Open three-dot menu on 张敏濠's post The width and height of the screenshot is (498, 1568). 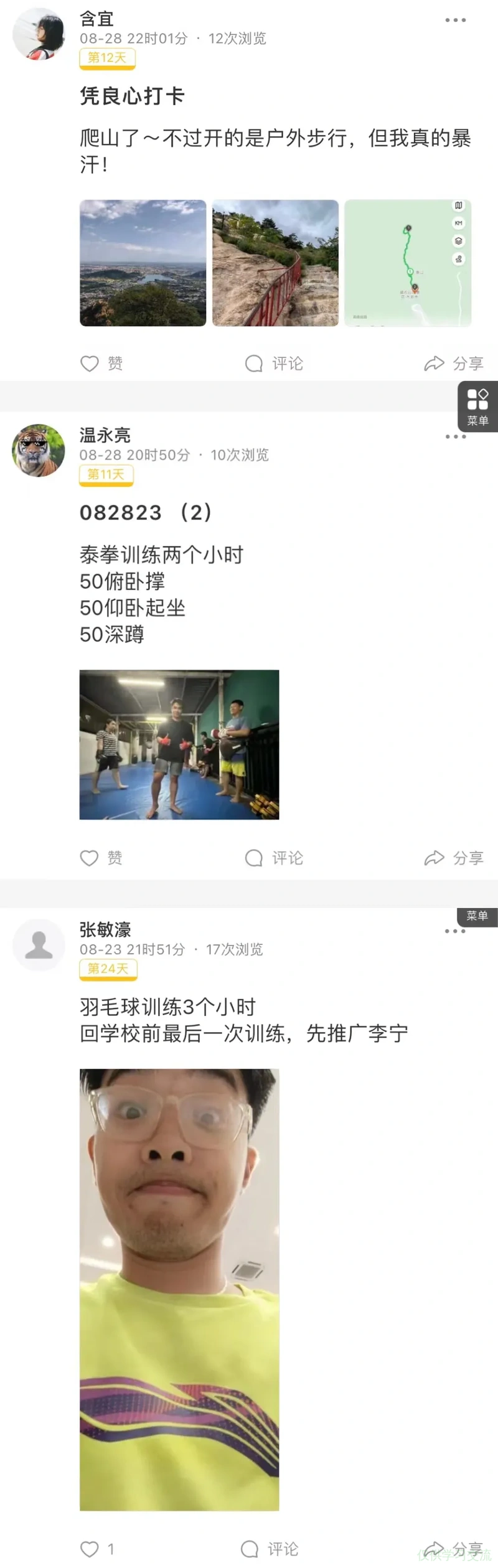pyautogui.click(x=455, y=931)
